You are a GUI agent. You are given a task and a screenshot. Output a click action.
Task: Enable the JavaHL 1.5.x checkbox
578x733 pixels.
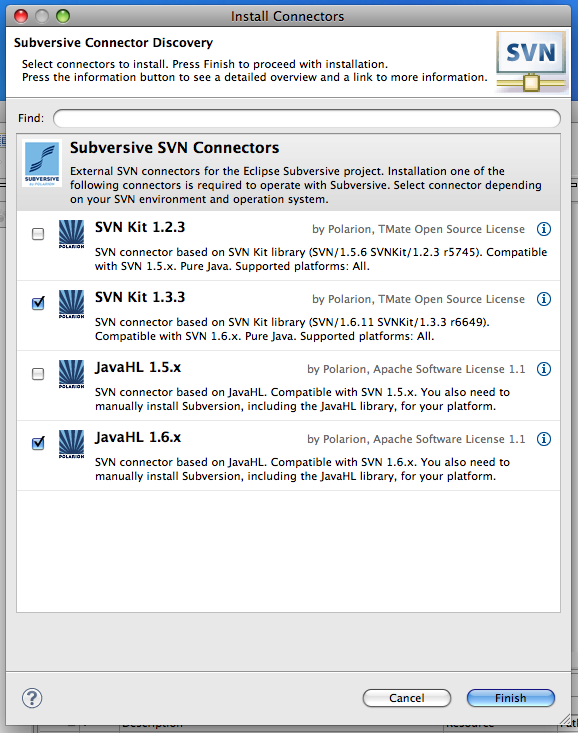coord(38,374)
